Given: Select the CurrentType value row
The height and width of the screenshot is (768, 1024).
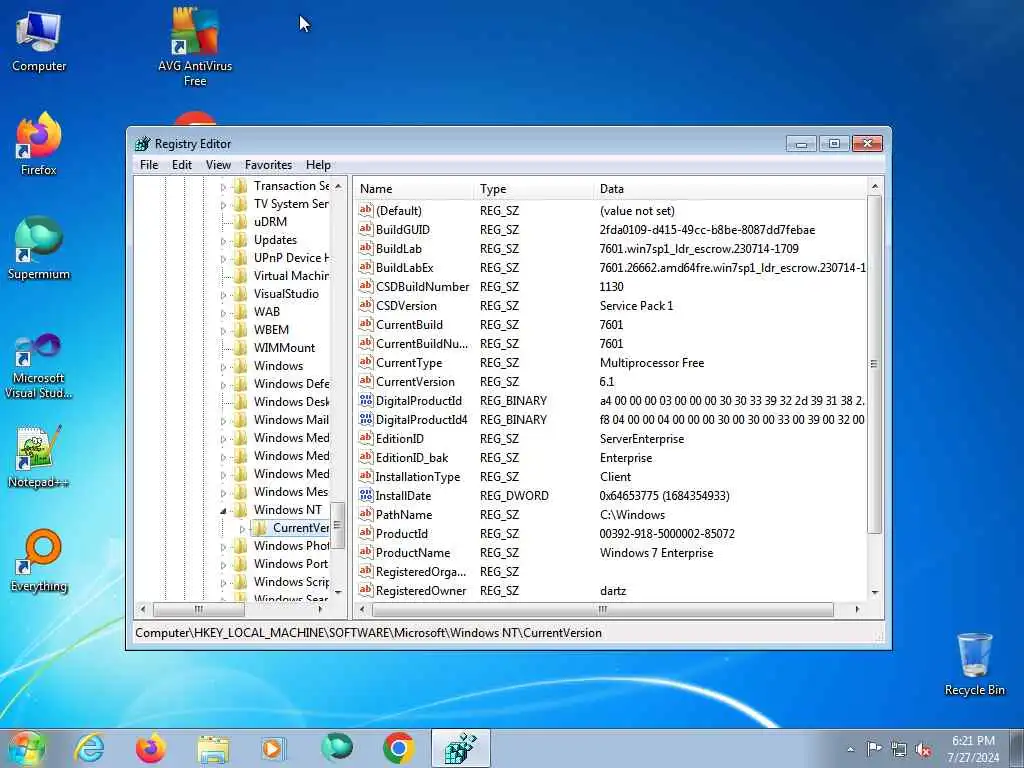Looking at the screenshot, I should tap(611, 362).
